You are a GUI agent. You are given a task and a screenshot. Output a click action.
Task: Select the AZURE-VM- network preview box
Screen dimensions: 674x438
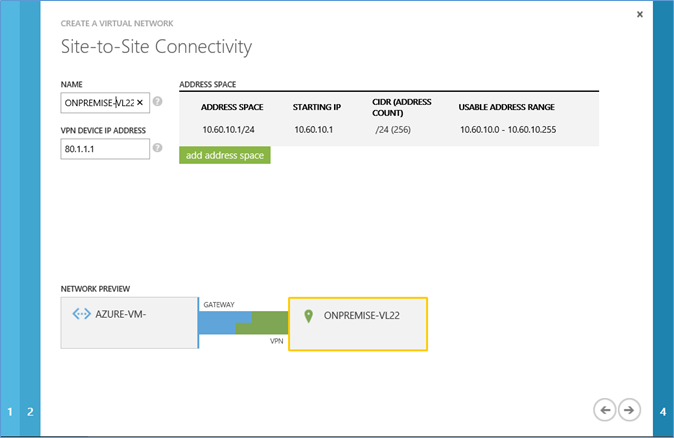click(129, 322)
